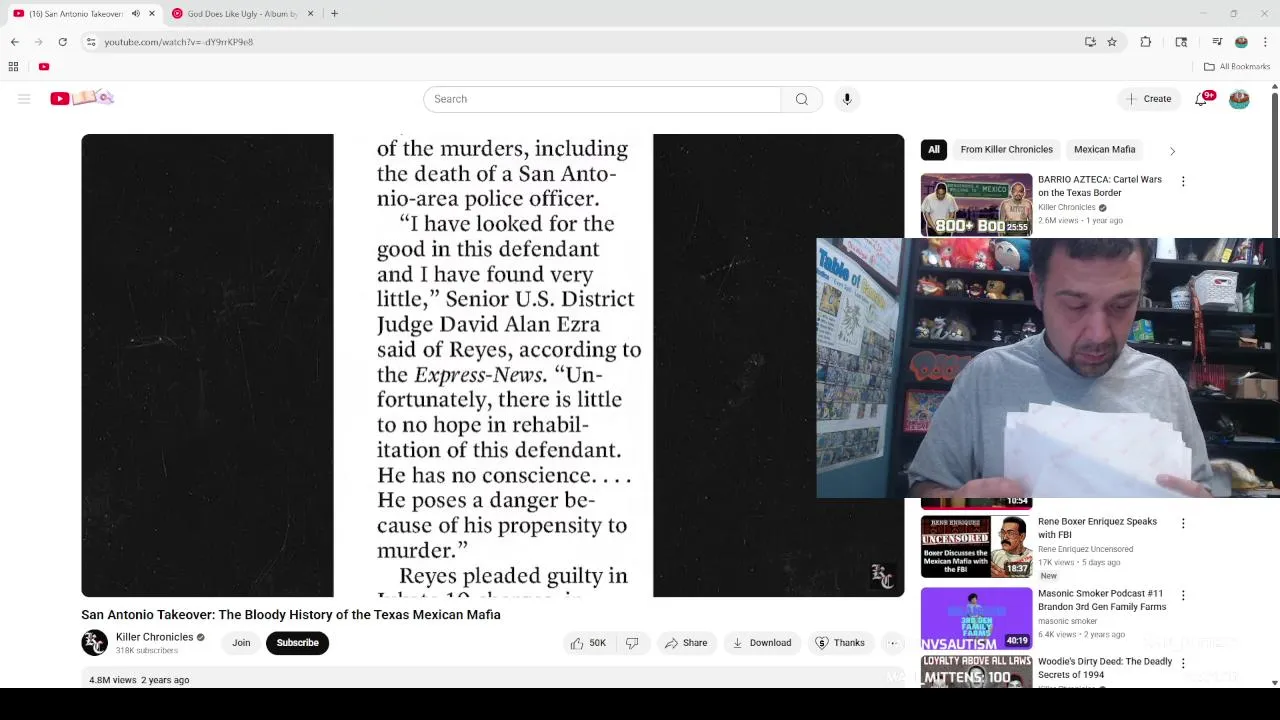Open options for BARRIO AZTECA video

[x=1183, y=182]
